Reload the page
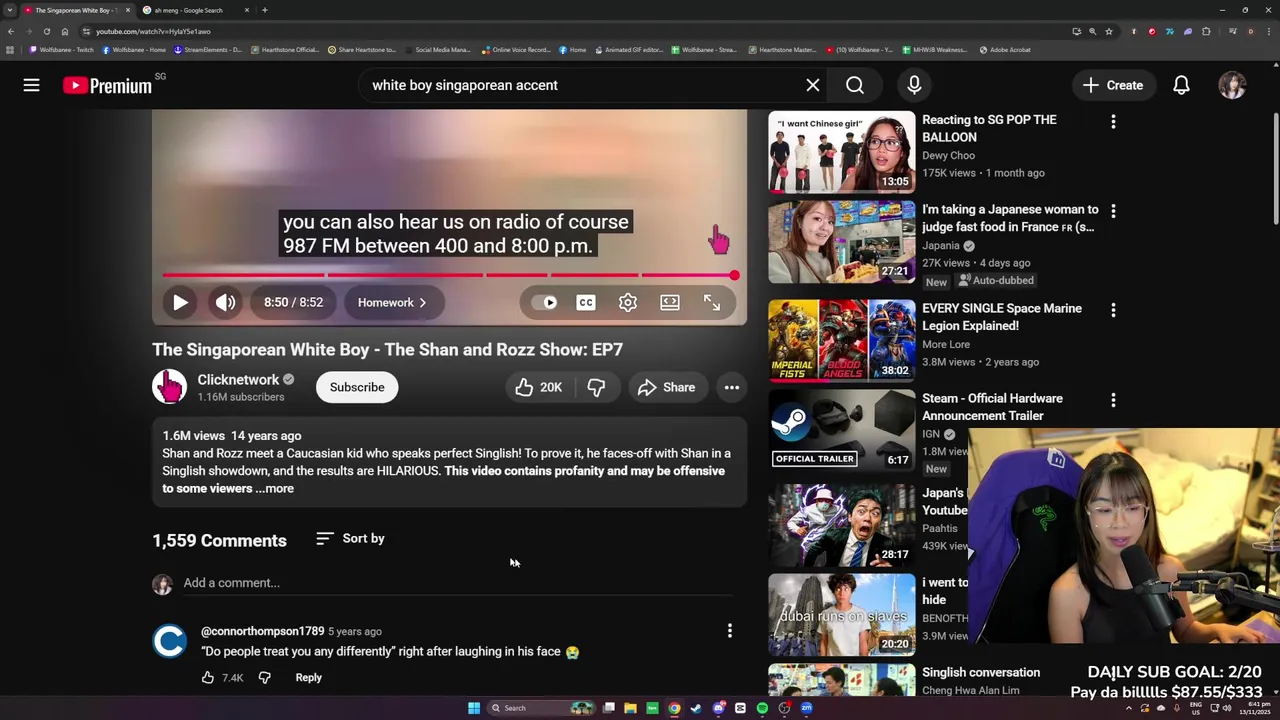Image resolution: width=1280 pixels, height=720 pixels. 46,31
